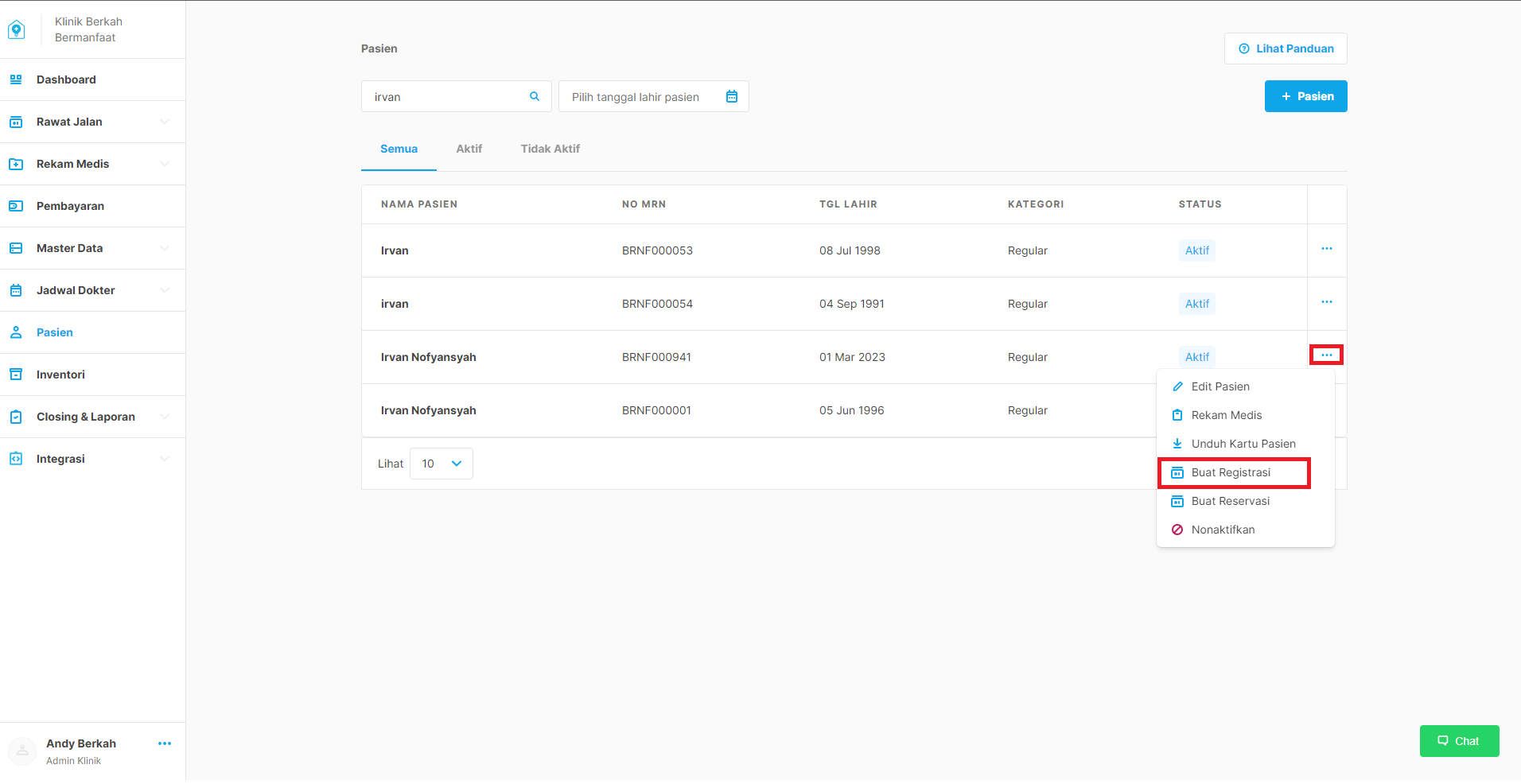
Task: Click patient name Irvan in BRNF000053 row
Action: (x=395, y=250)
